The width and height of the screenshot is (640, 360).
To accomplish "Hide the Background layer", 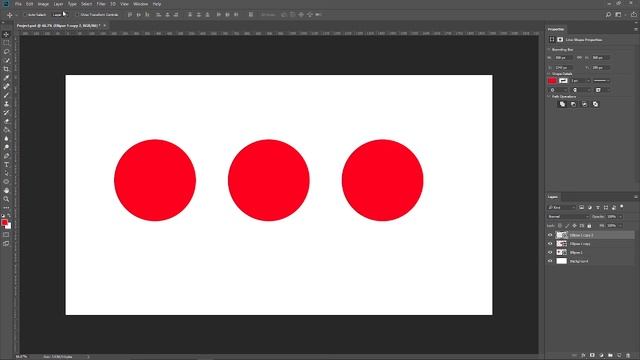I will pyautogui.click(x=550, y=261).
